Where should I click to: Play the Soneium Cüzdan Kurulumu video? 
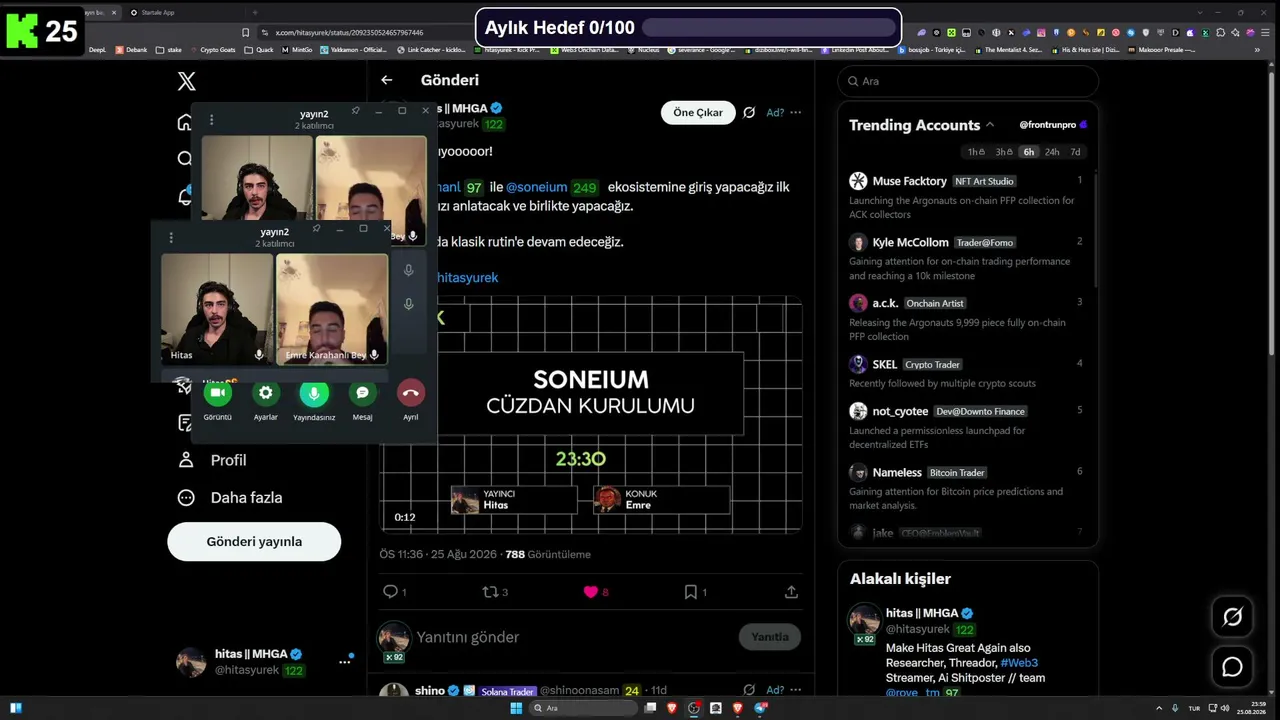591,415
